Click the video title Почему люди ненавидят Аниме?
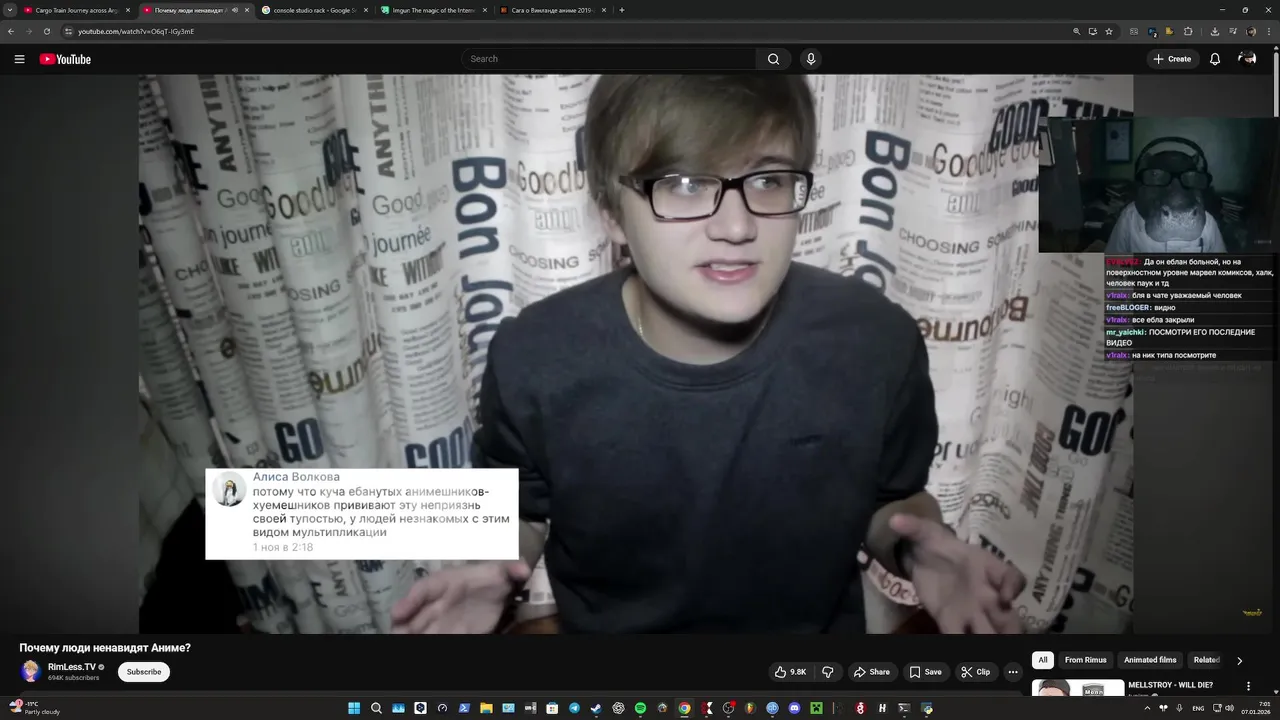 pyautogui.click(x=105, y=648)
